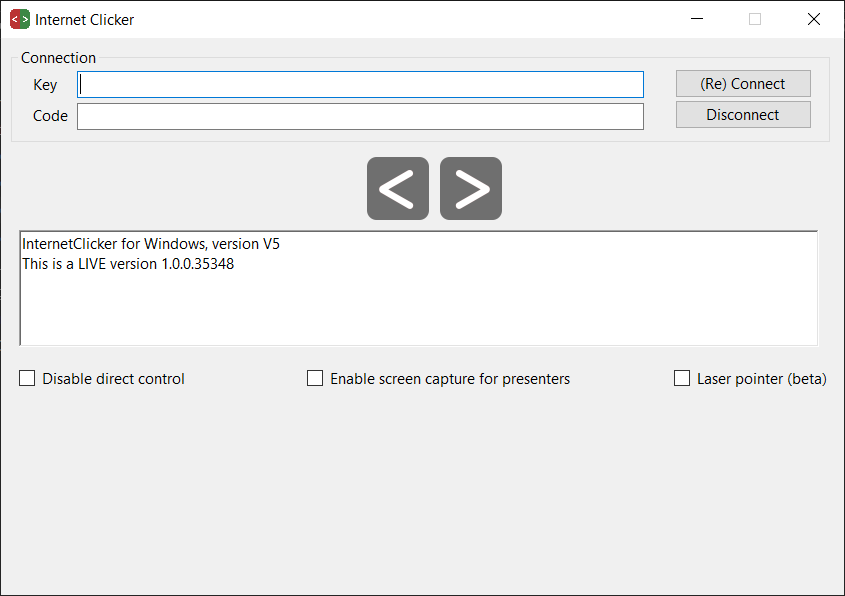The image size is (845, 596).
Task: Click the "Connection" group box heading
Action: (58, 58)
